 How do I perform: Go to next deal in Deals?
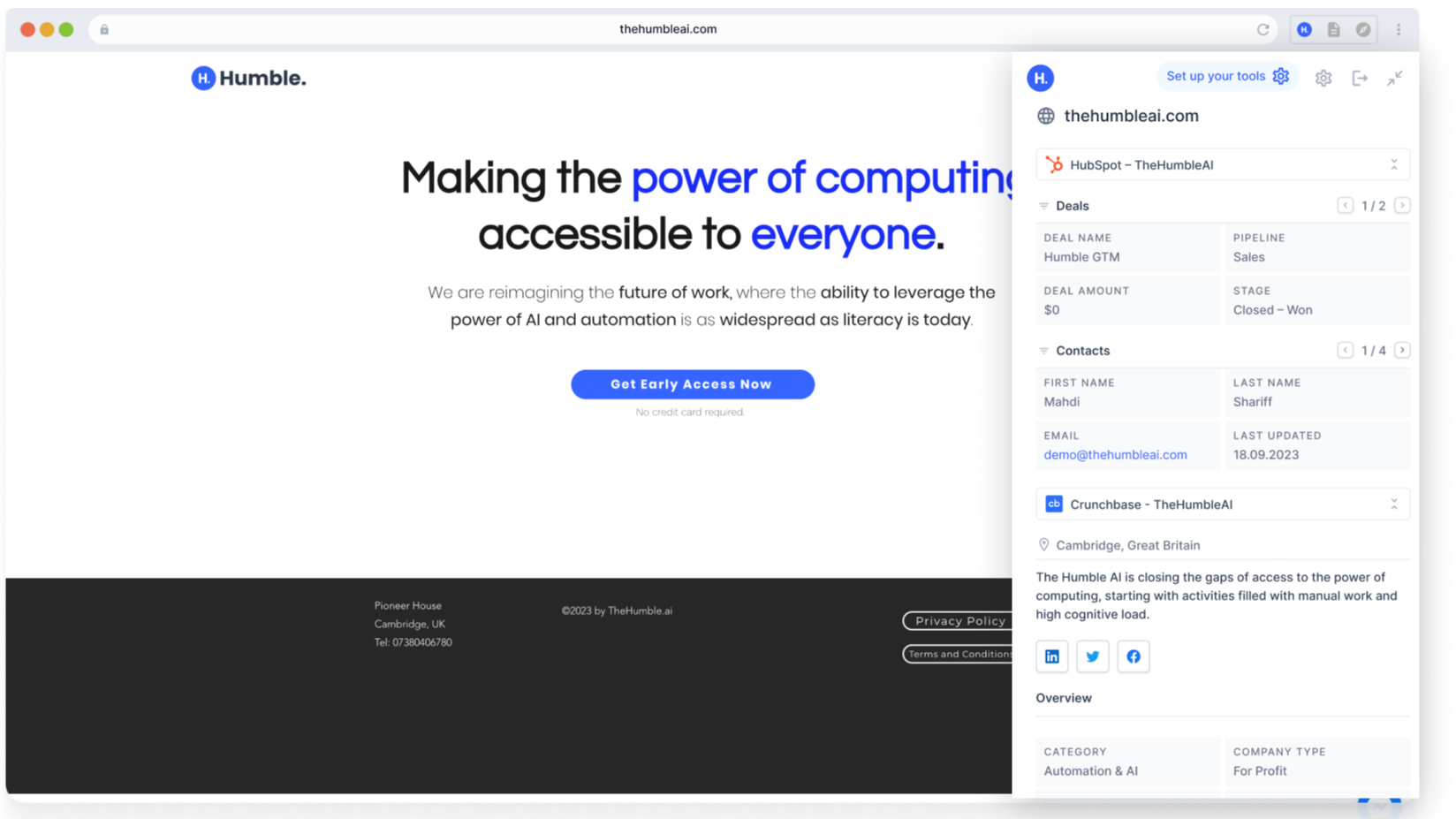coord(1401,205)
